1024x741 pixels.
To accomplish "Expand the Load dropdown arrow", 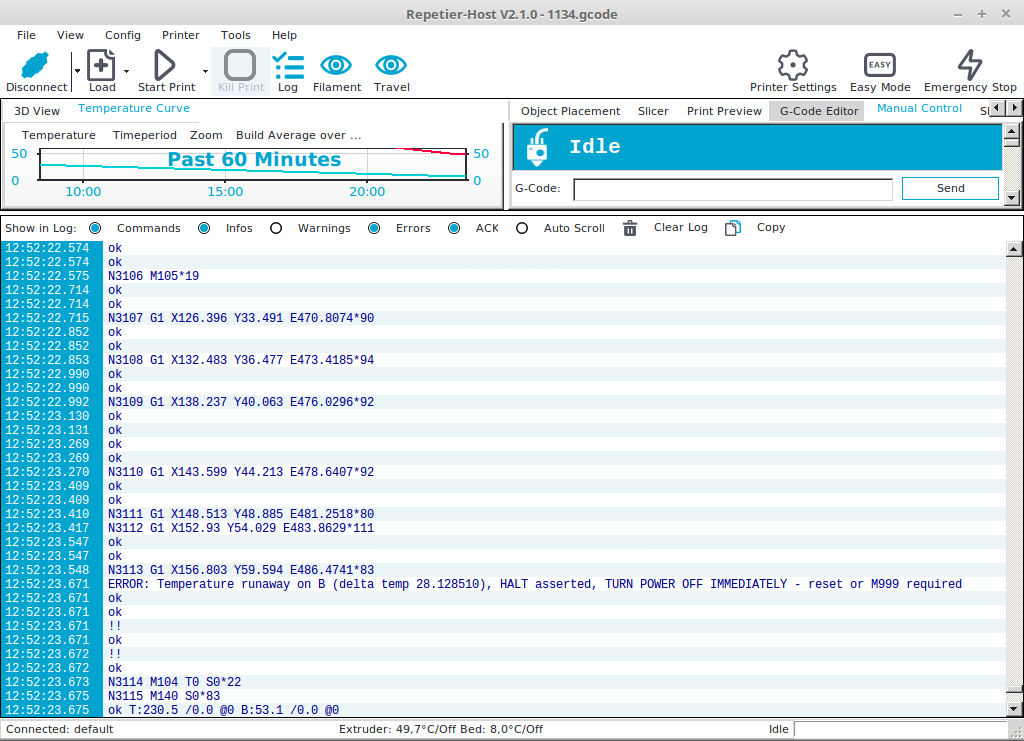I will pyautogui.click(x=127, y=71).
